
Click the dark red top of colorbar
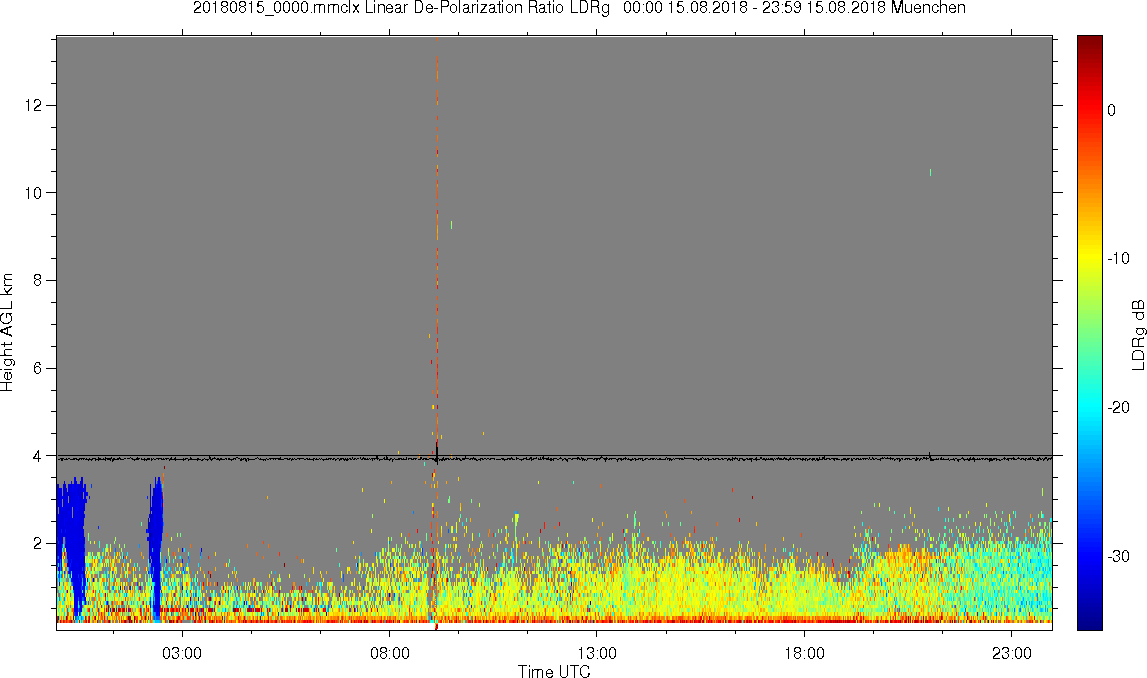pyautogui.click(x=1089, y=45)
